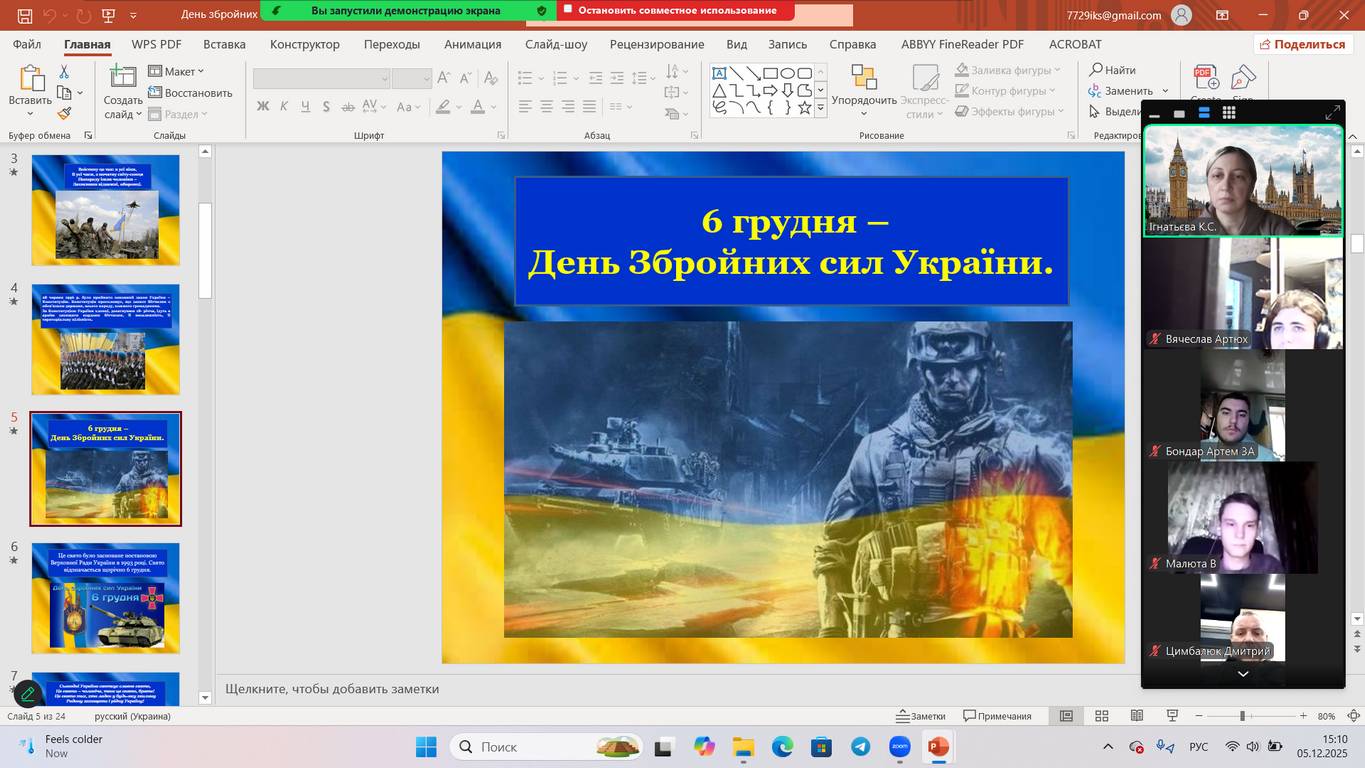Click the Cut scissors icon
This screenshot has width=1365, height=768.
point(64,72)
